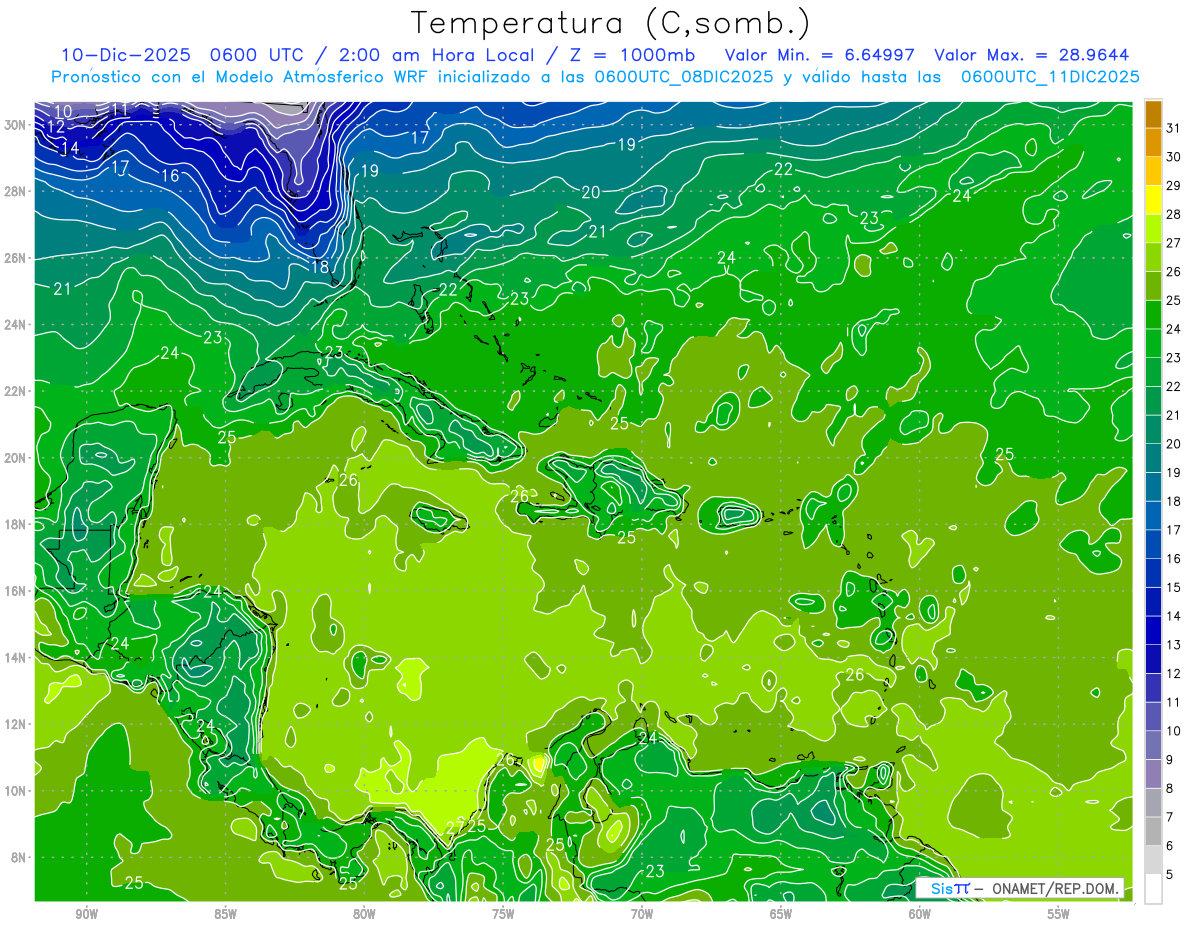Click the "70W" longitude axis label
Screen dimensions: 1200x927
point(642,914)
